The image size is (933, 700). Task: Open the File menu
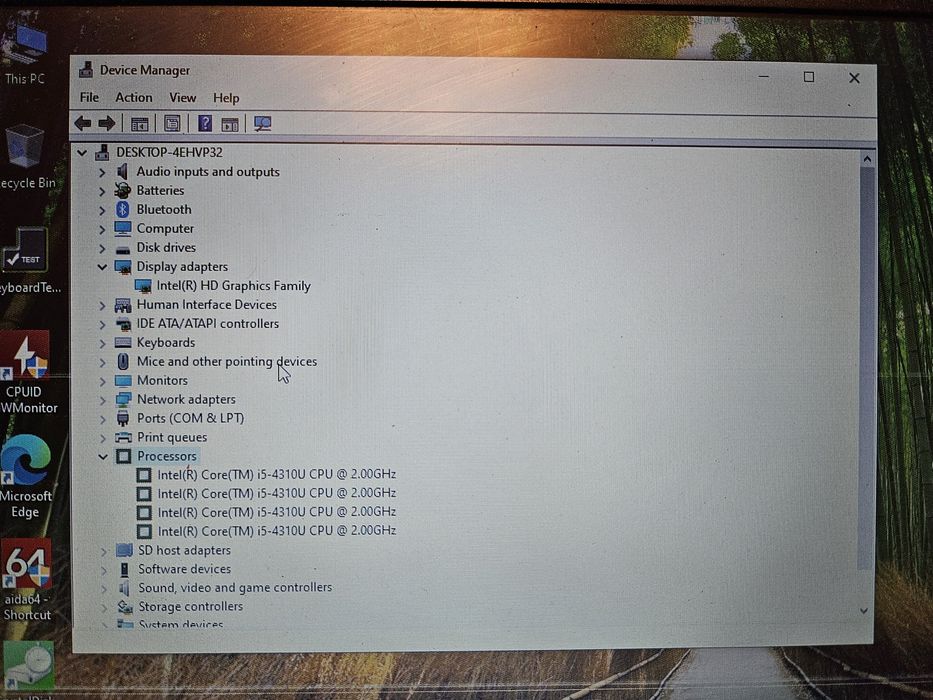coord(89,97)
